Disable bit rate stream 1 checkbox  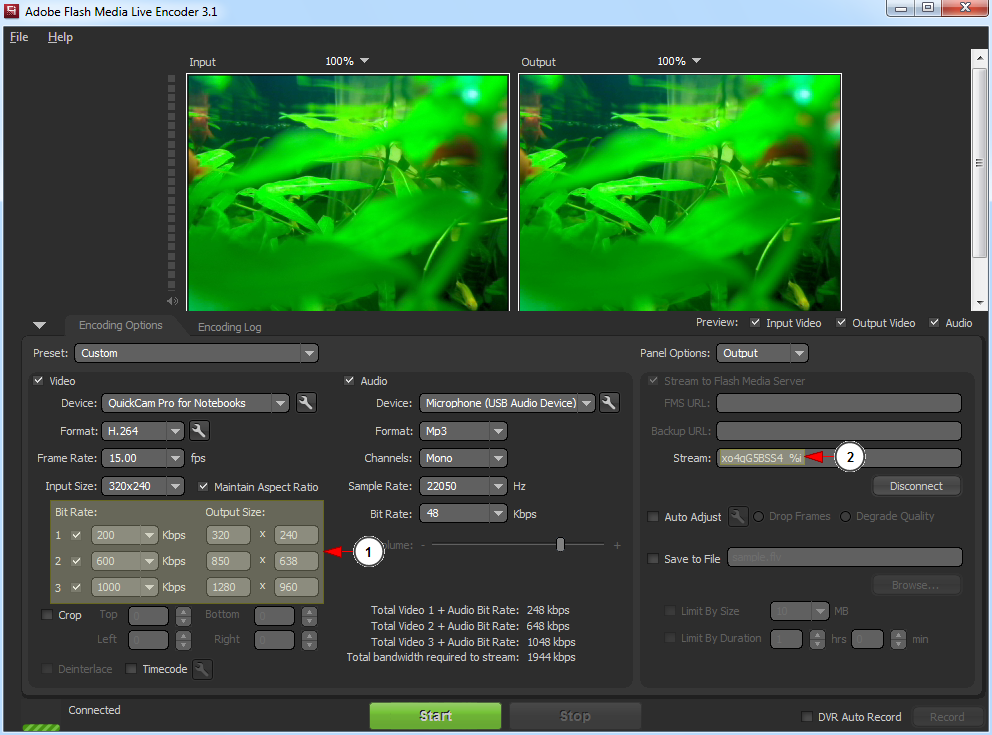point(77,535)
